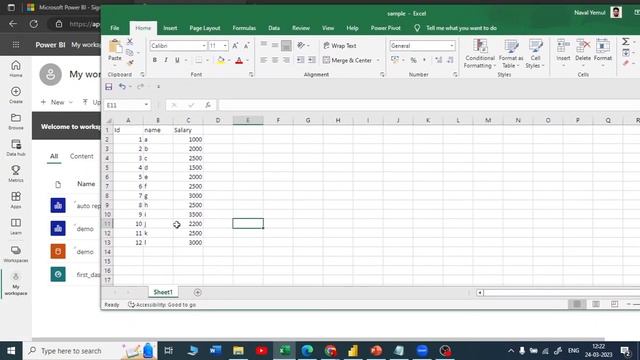
Task: Click Create in Power BI sidebar
Action: [16, 95]
